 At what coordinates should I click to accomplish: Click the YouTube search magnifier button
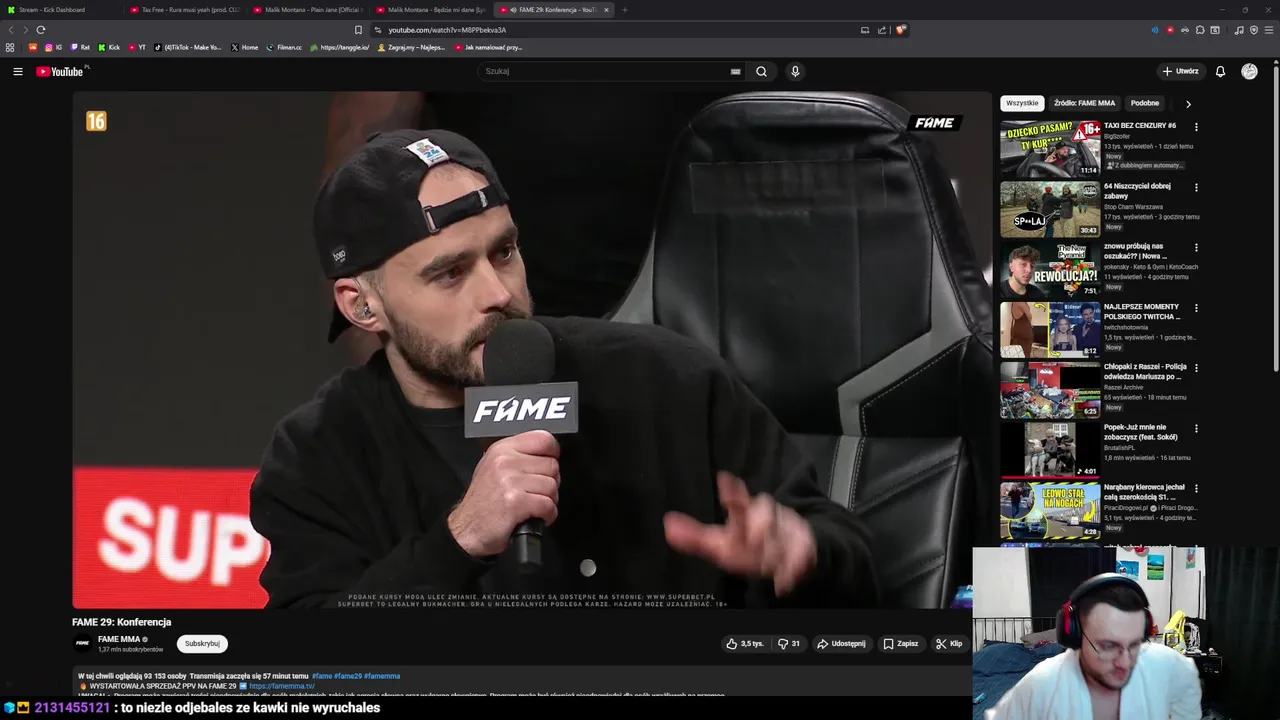761,71
